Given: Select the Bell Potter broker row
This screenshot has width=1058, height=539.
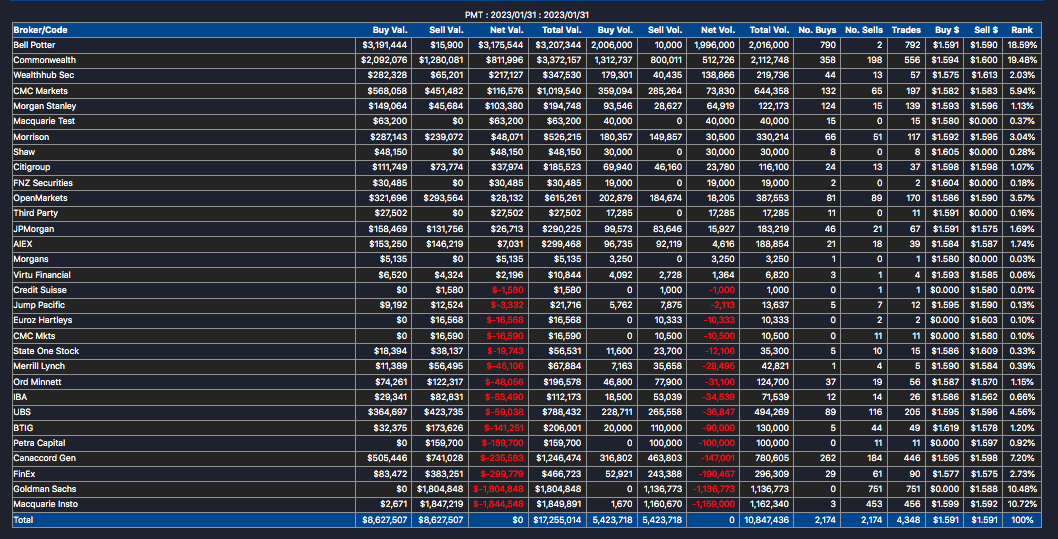Looking at the screenshot, I should pyautogui.click(x=528, y=45).
